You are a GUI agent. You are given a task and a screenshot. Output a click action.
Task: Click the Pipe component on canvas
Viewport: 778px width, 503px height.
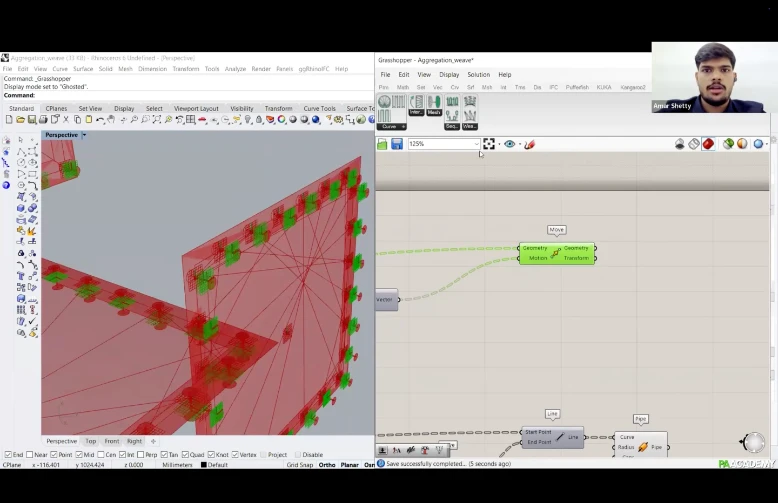click(x=642, y=445)
